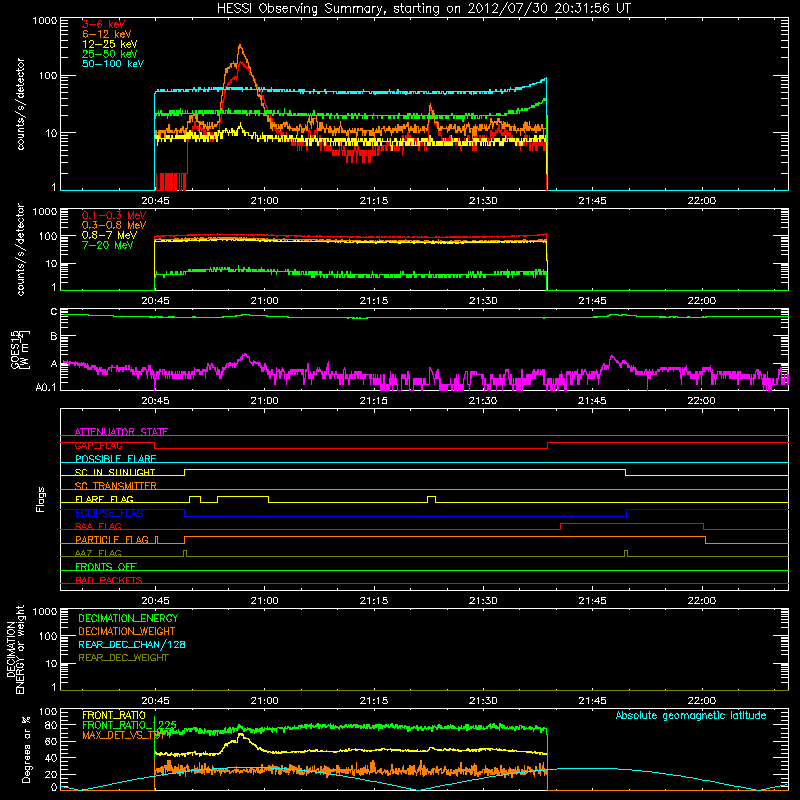
Task: Click the C label on the GOES15 axis
Action: click(54, 311)
